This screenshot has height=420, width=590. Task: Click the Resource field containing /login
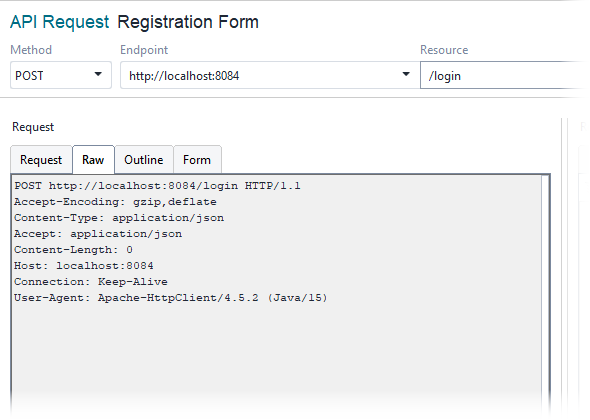point(505,75)
